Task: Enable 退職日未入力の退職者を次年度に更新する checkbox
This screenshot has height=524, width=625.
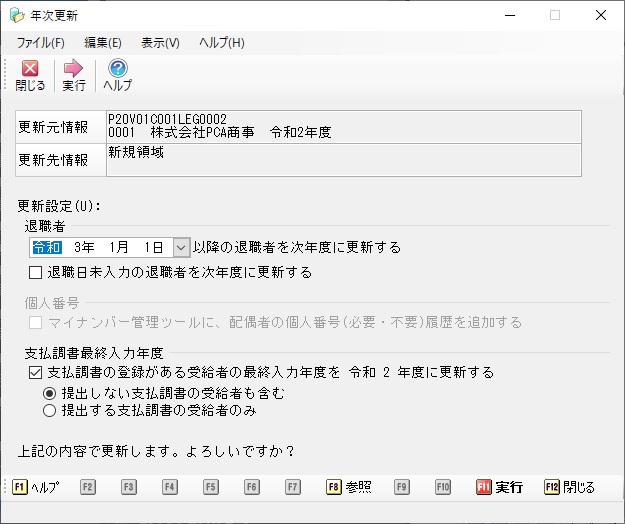Action: [37, 272]
